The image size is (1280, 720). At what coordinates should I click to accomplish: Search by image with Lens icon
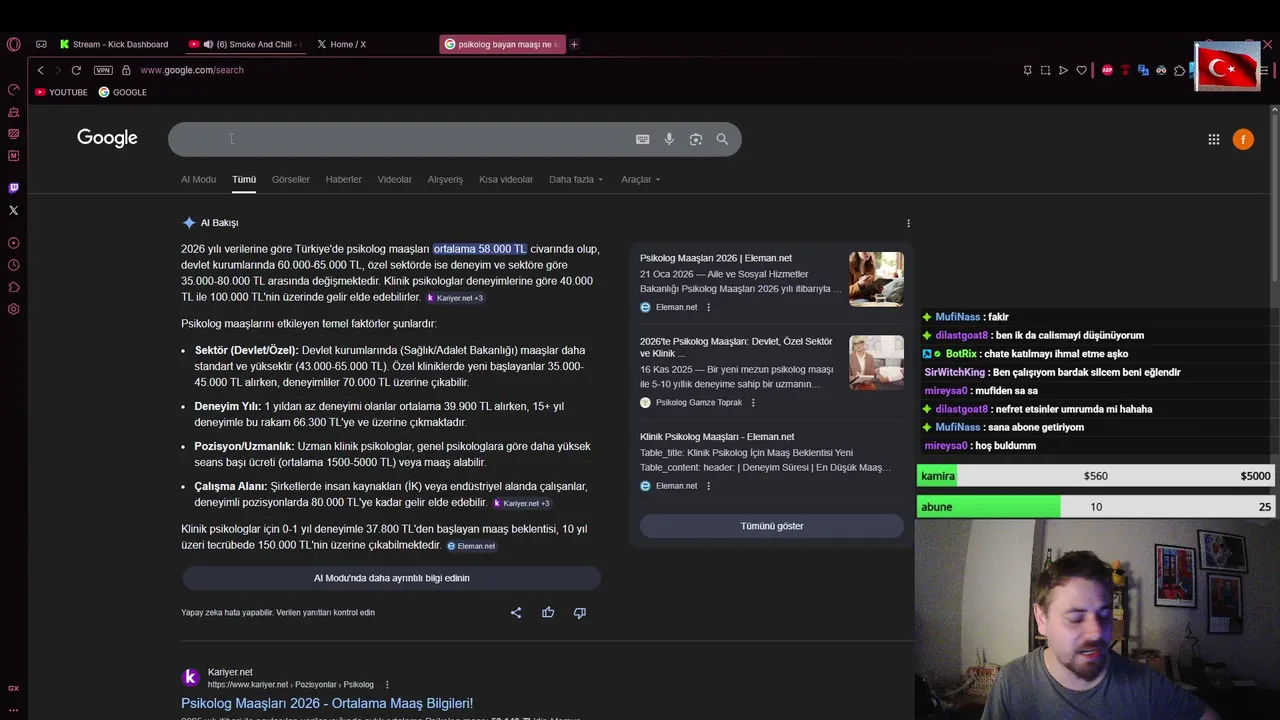(696, 139)
